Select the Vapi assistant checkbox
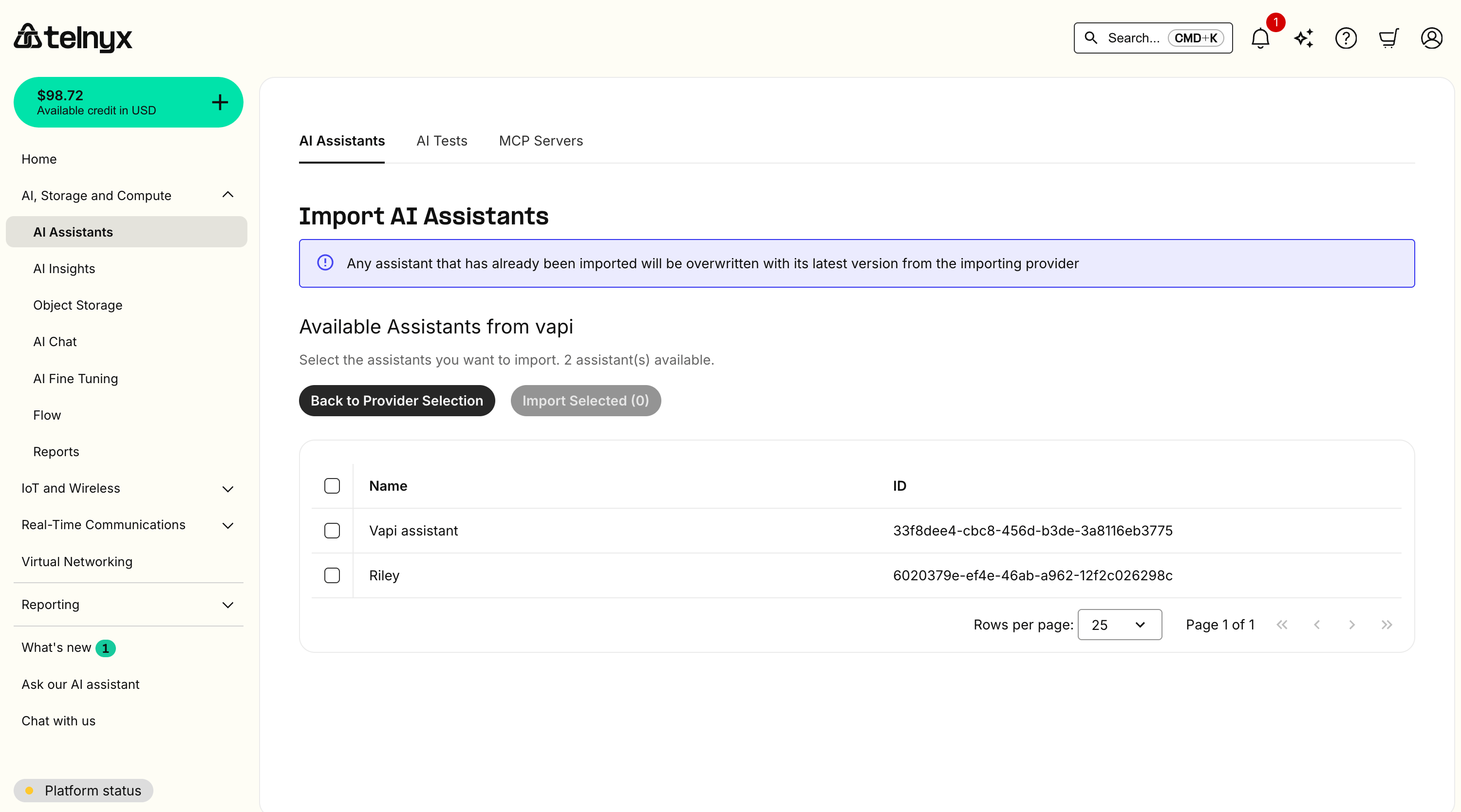Screen dimensions: 1461x812 coord(332,530)
